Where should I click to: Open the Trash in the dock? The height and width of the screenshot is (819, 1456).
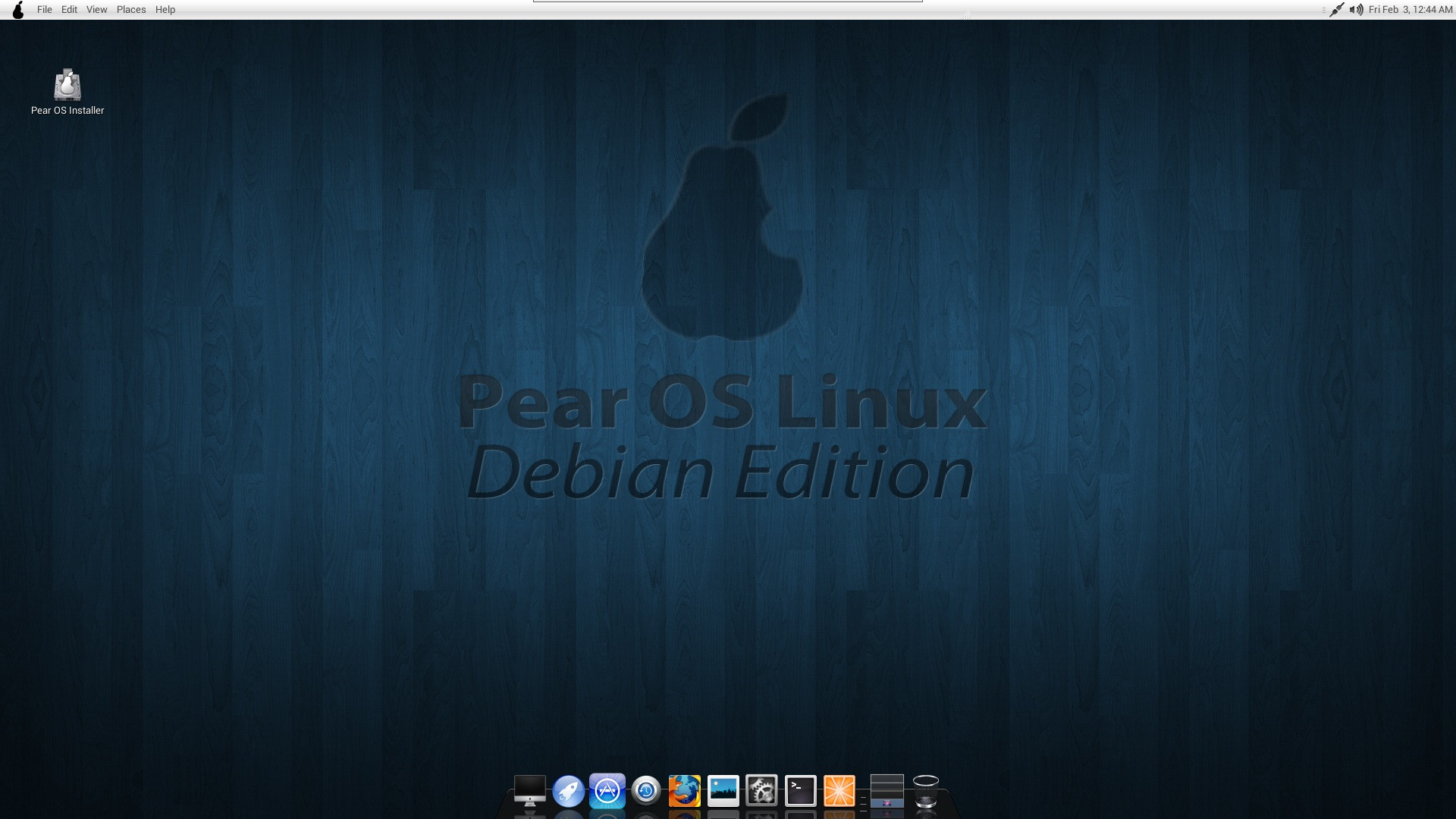pos(926,791)
